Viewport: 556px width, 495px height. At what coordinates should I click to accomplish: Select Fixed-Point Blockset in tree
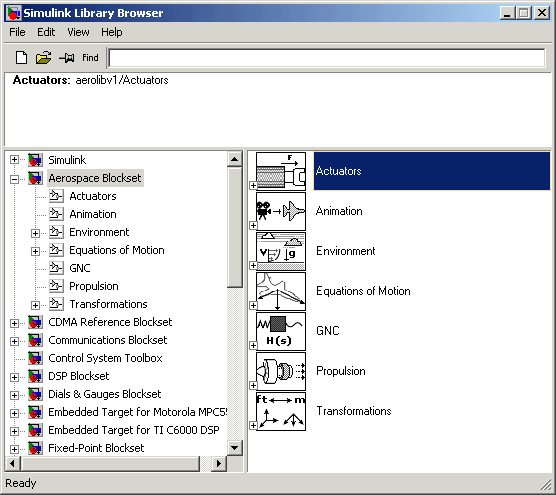(x=96, y=448)
